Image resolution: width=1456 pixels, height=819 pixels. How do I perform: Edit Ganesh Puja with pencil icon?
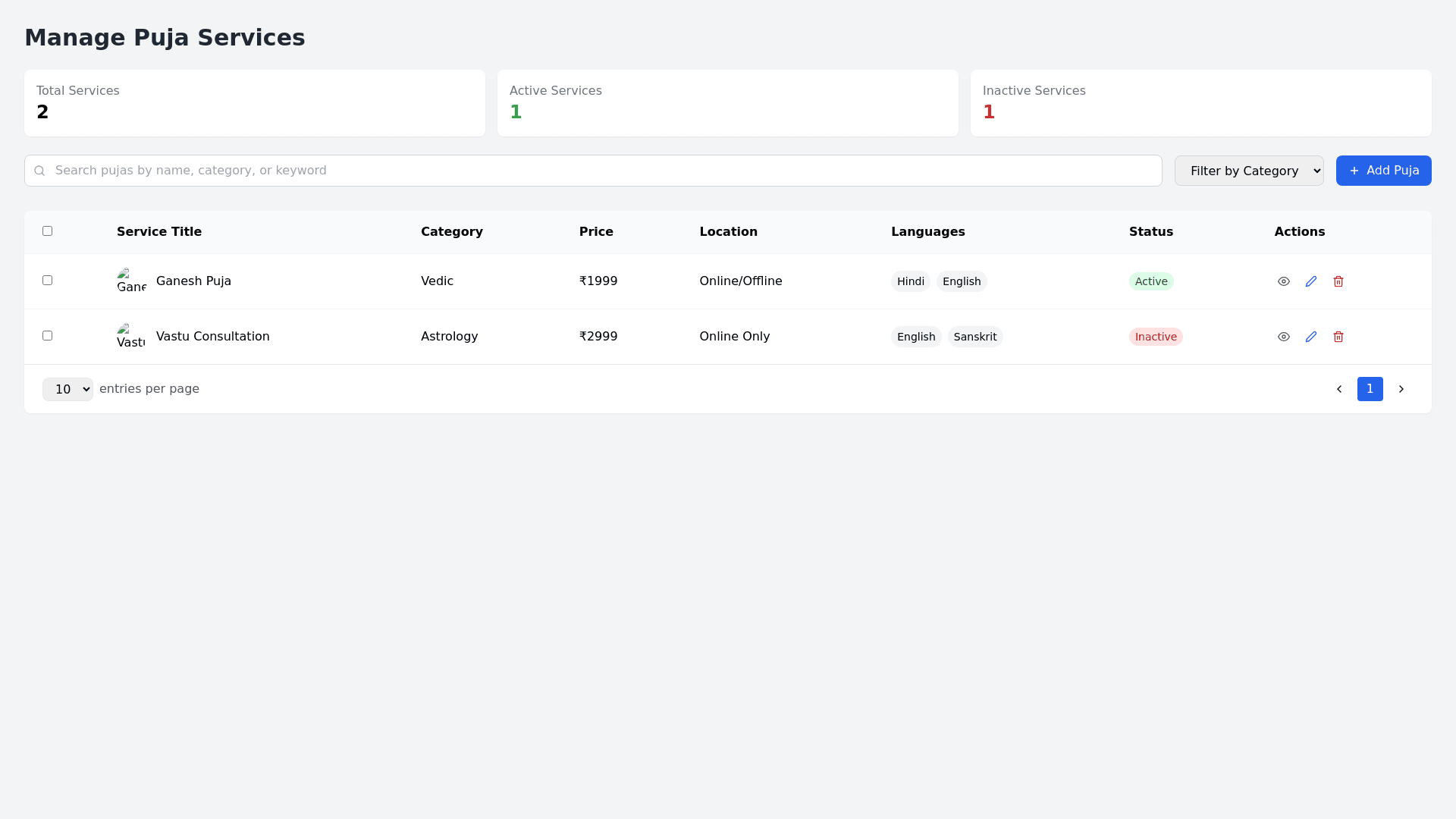[x=1310, y=281]
